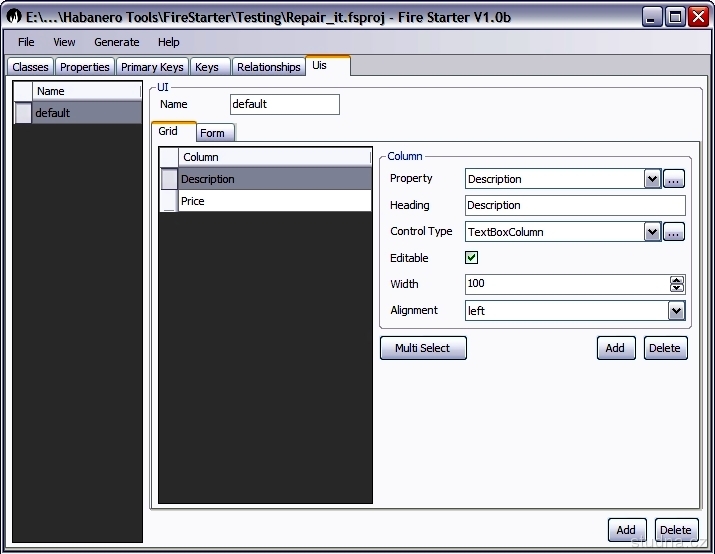Select the Price row in column grid

(x=274, y=201)
